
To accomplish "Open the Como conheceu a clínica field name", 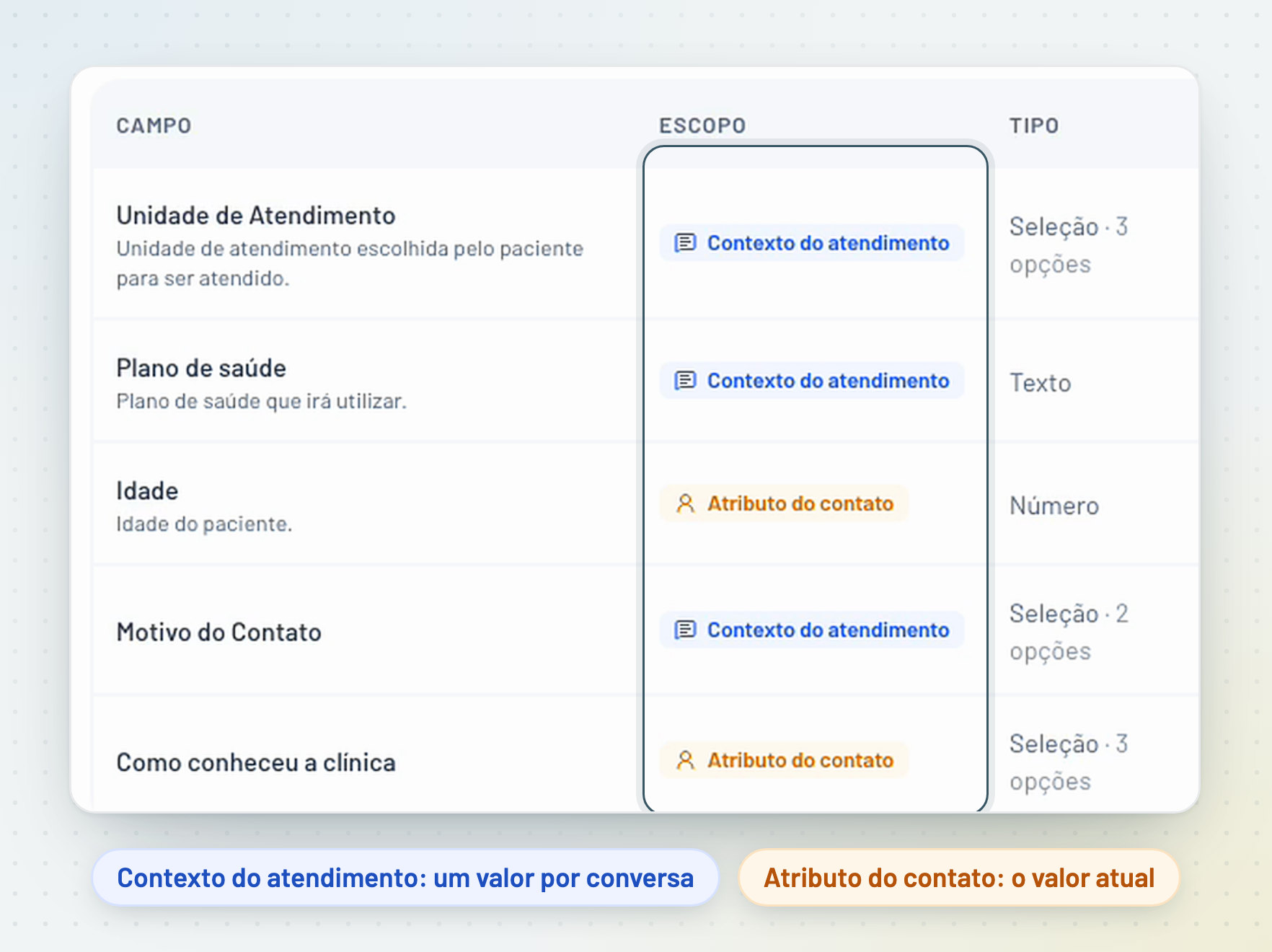I will [x=256, y=762].
